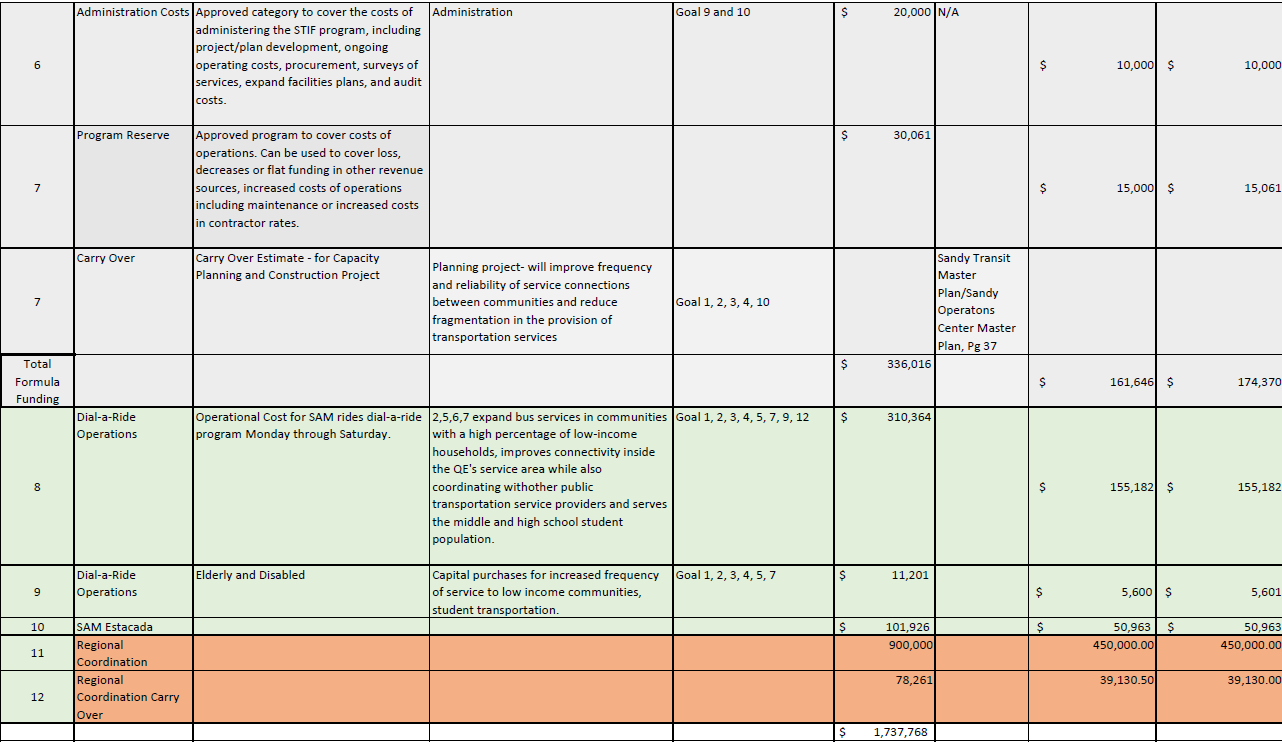This screenshot has width=1282, height=743.
Task: Click the 11,201 amount cell
Action: click(884, 591)
